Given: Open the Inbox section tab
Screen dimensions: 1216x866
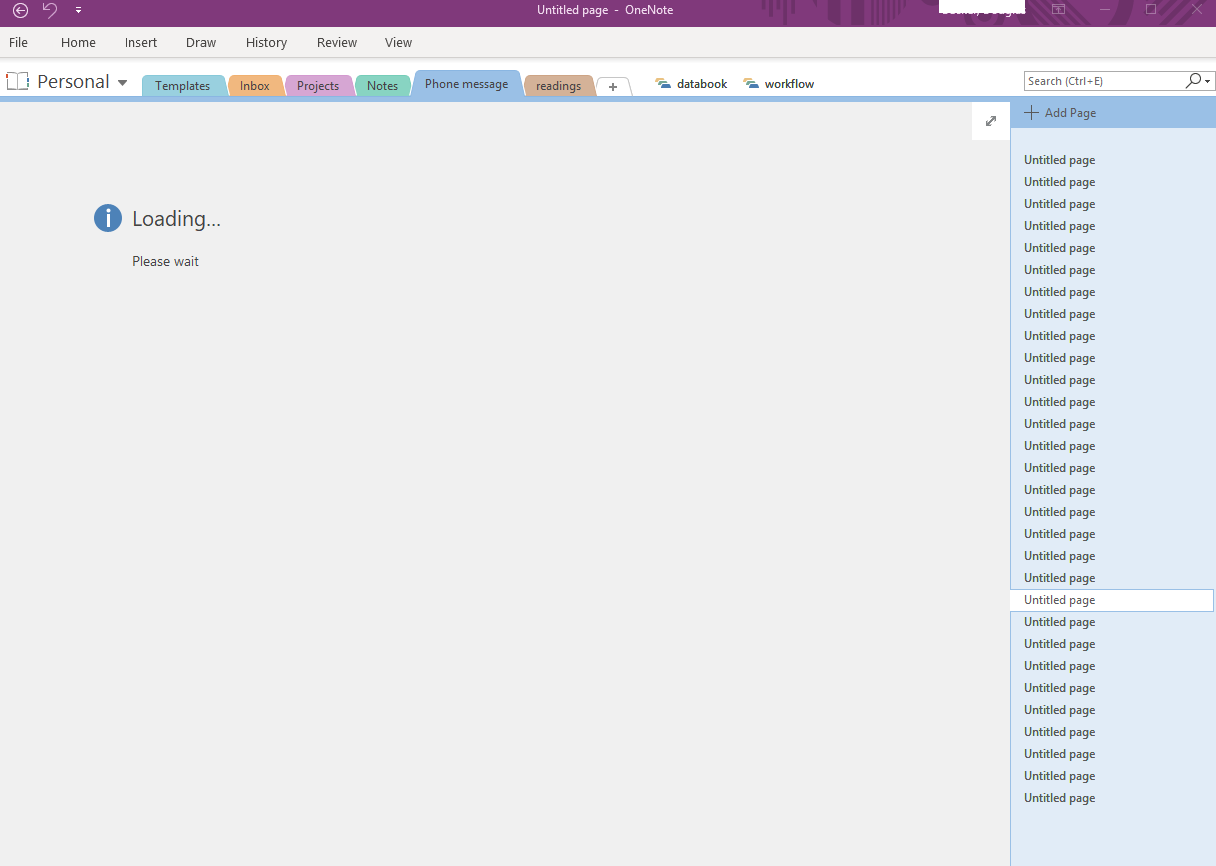Looking at the screenshot, I should click(x=255, y=86).
